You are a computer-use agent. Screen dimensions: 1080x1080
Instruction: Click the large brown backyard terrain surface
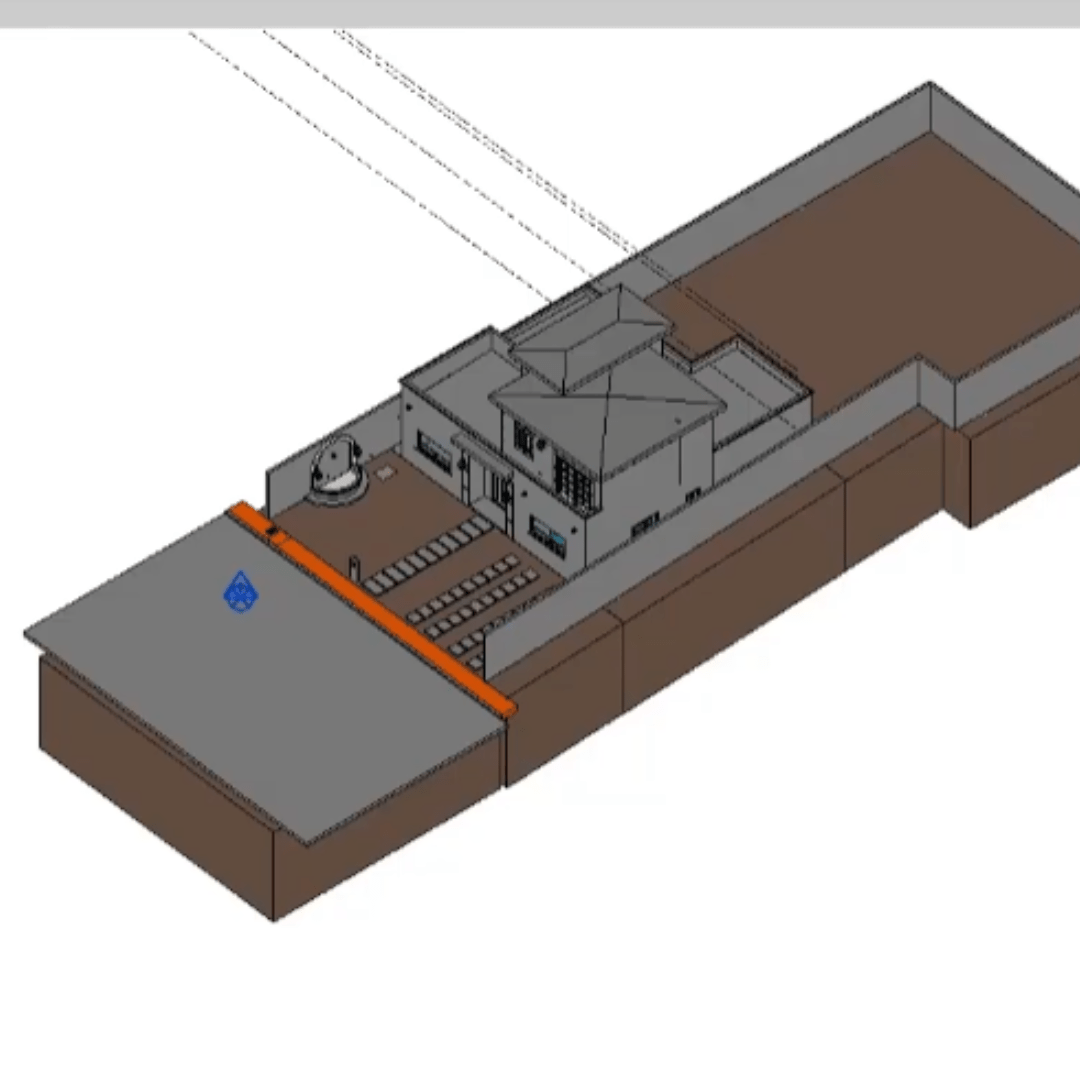[x=880, y=260]
